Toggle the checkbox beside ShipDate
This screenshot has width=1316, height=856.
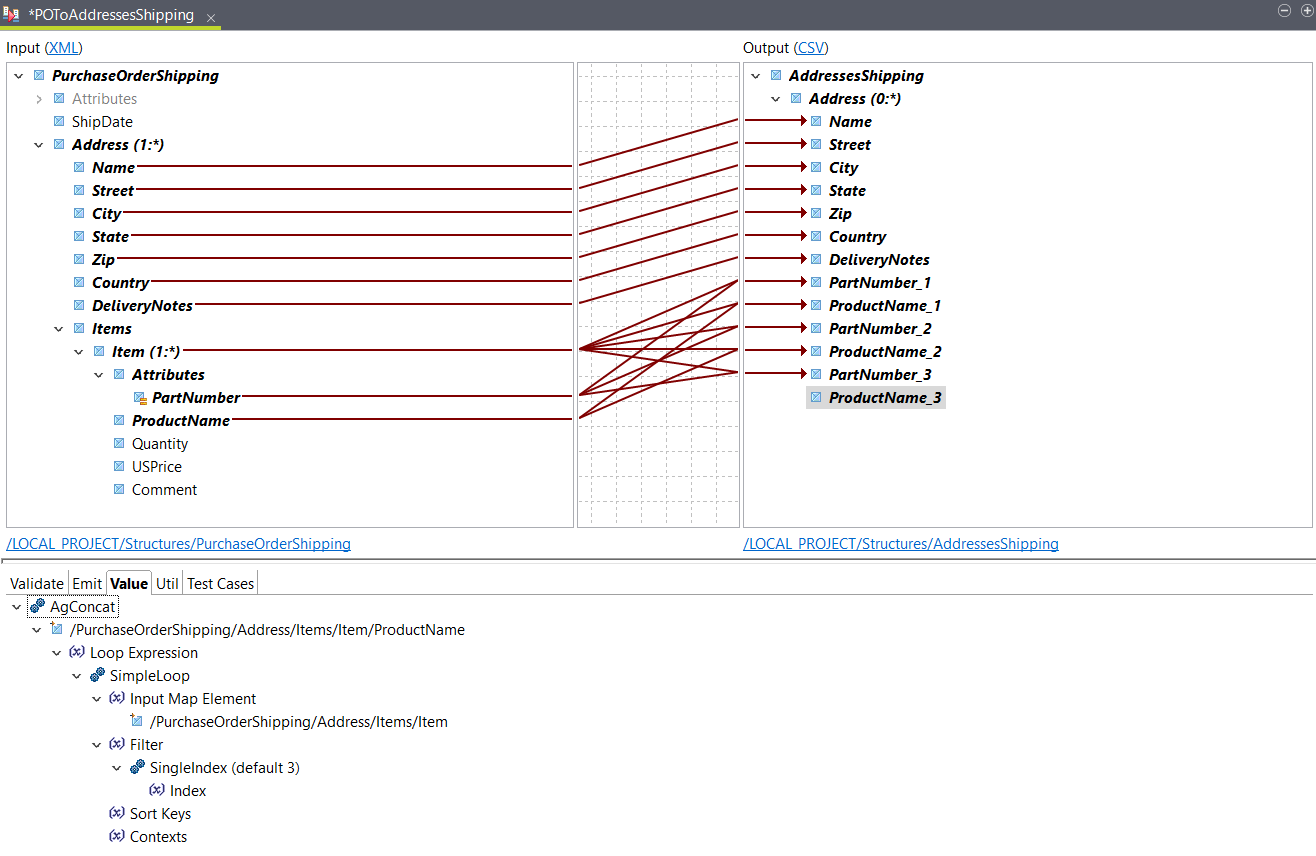tap(58, 121)
